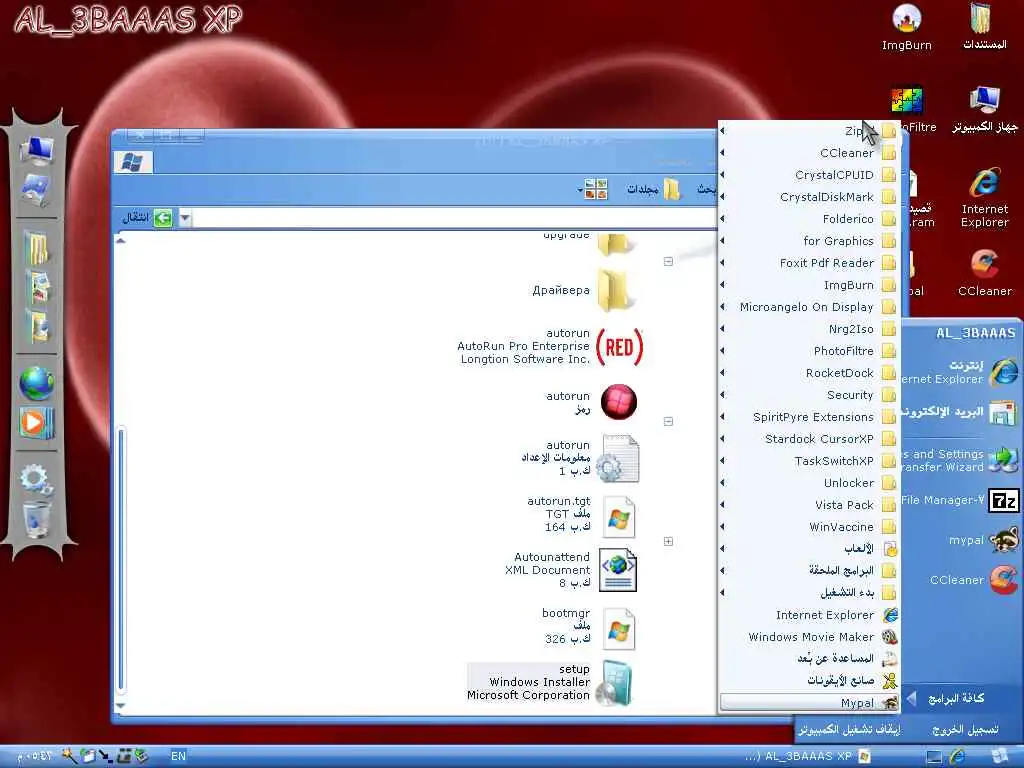This screenshot has height=768, width=1024.
Task: Select the red autorun رمز icon file
Action: [618, 402]
